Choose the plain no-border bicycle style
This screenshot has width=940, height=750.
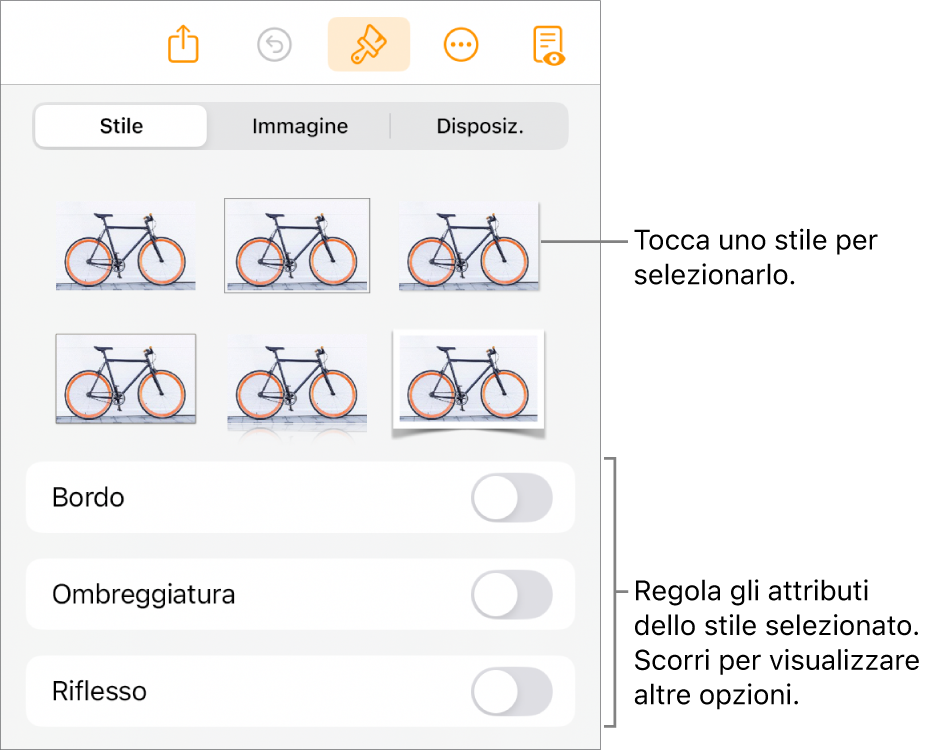pyautogui.click(x=125, y=248)
